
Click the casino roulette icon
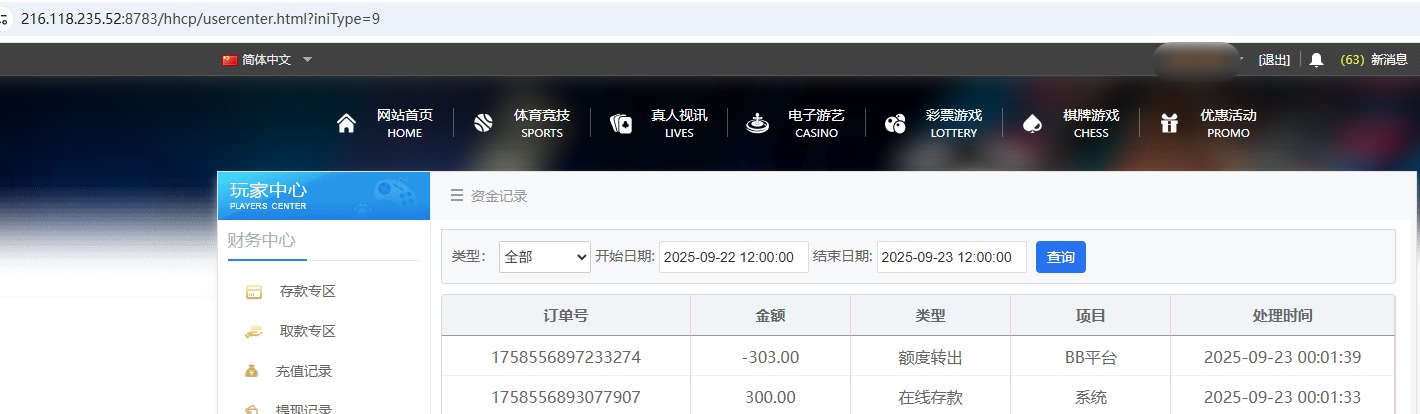(757, 123)
